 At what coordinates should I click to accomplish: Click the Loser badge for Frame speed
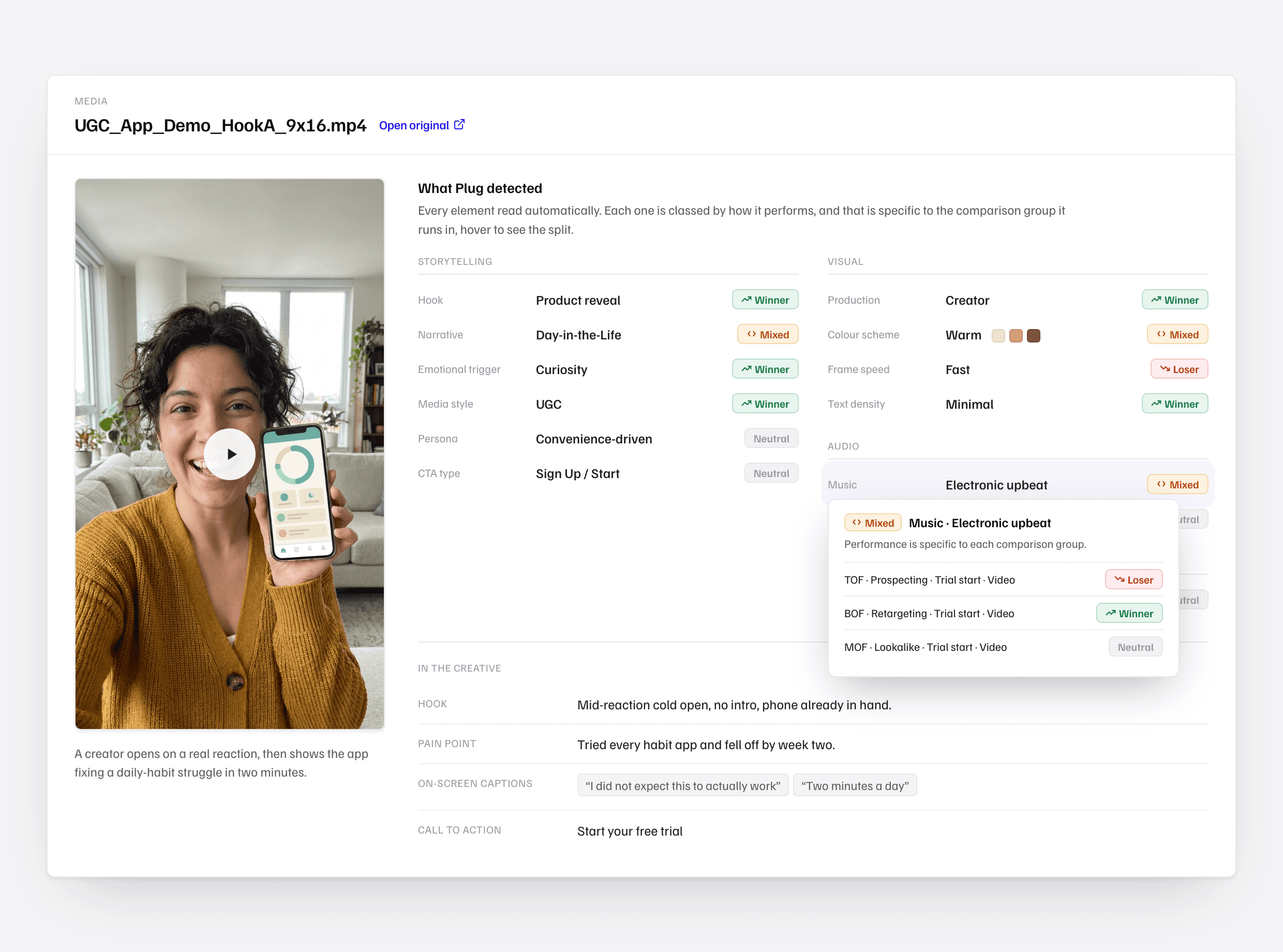[x=1180, y=369]
